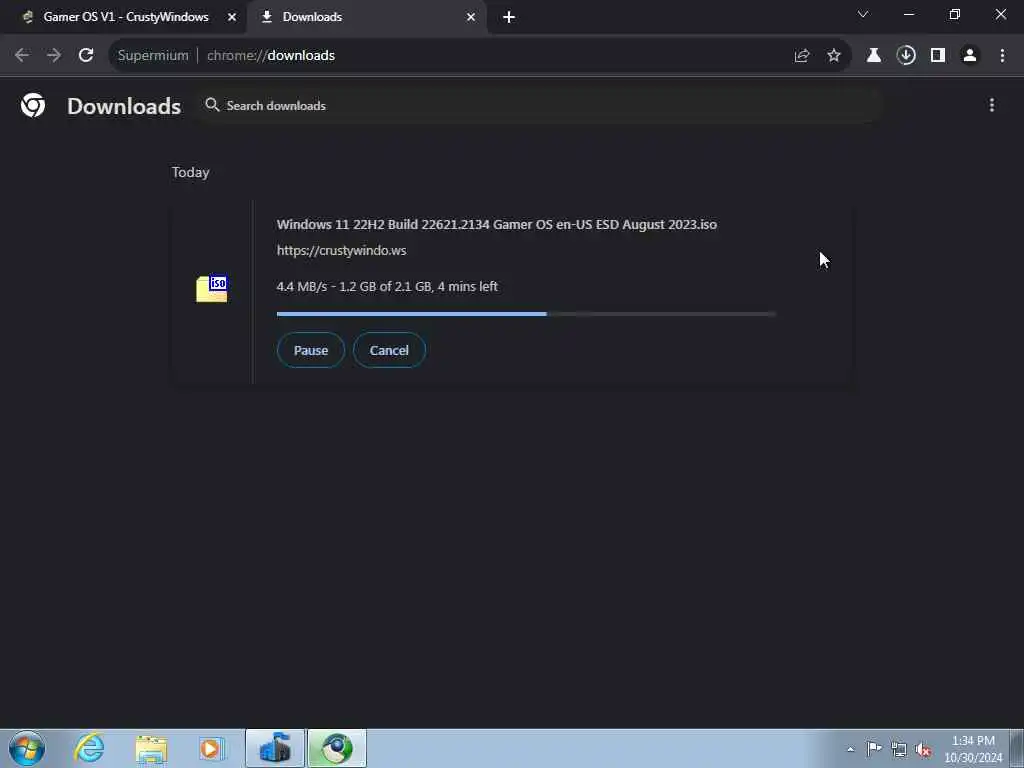Screen dimensions: 1024x768
Task: Click the Today date heading
Action: [x=191, y=172]
